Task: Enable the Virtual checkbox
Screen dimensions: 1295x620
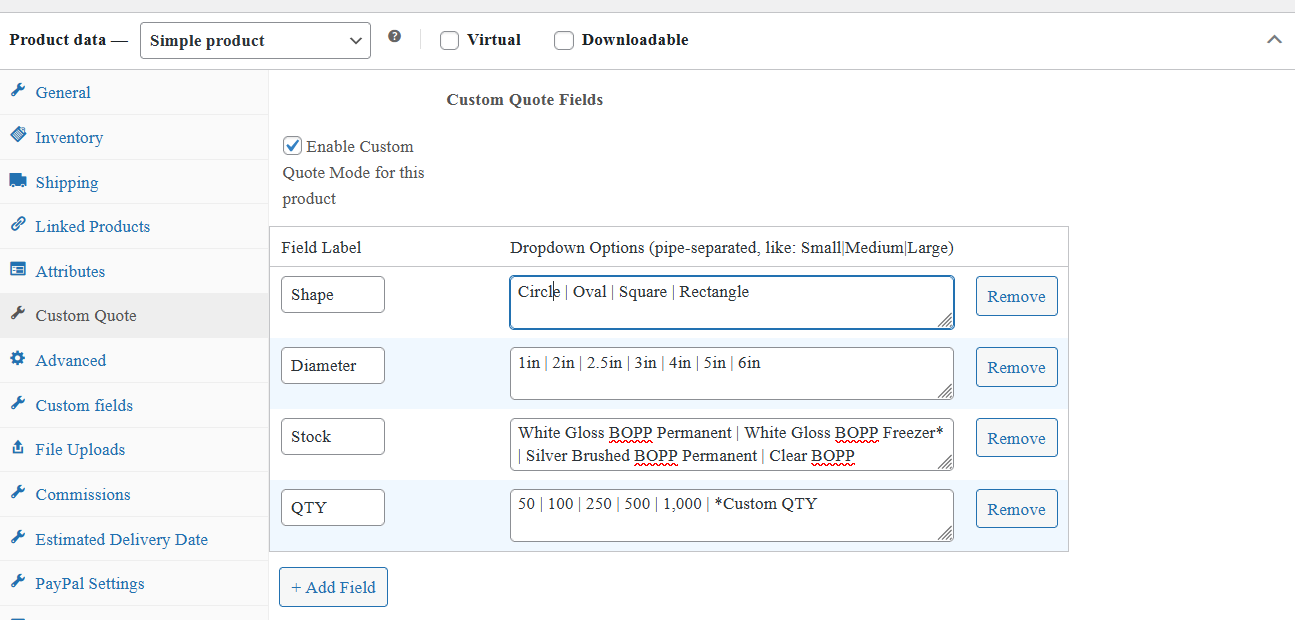Action: [x=450, y=41]
